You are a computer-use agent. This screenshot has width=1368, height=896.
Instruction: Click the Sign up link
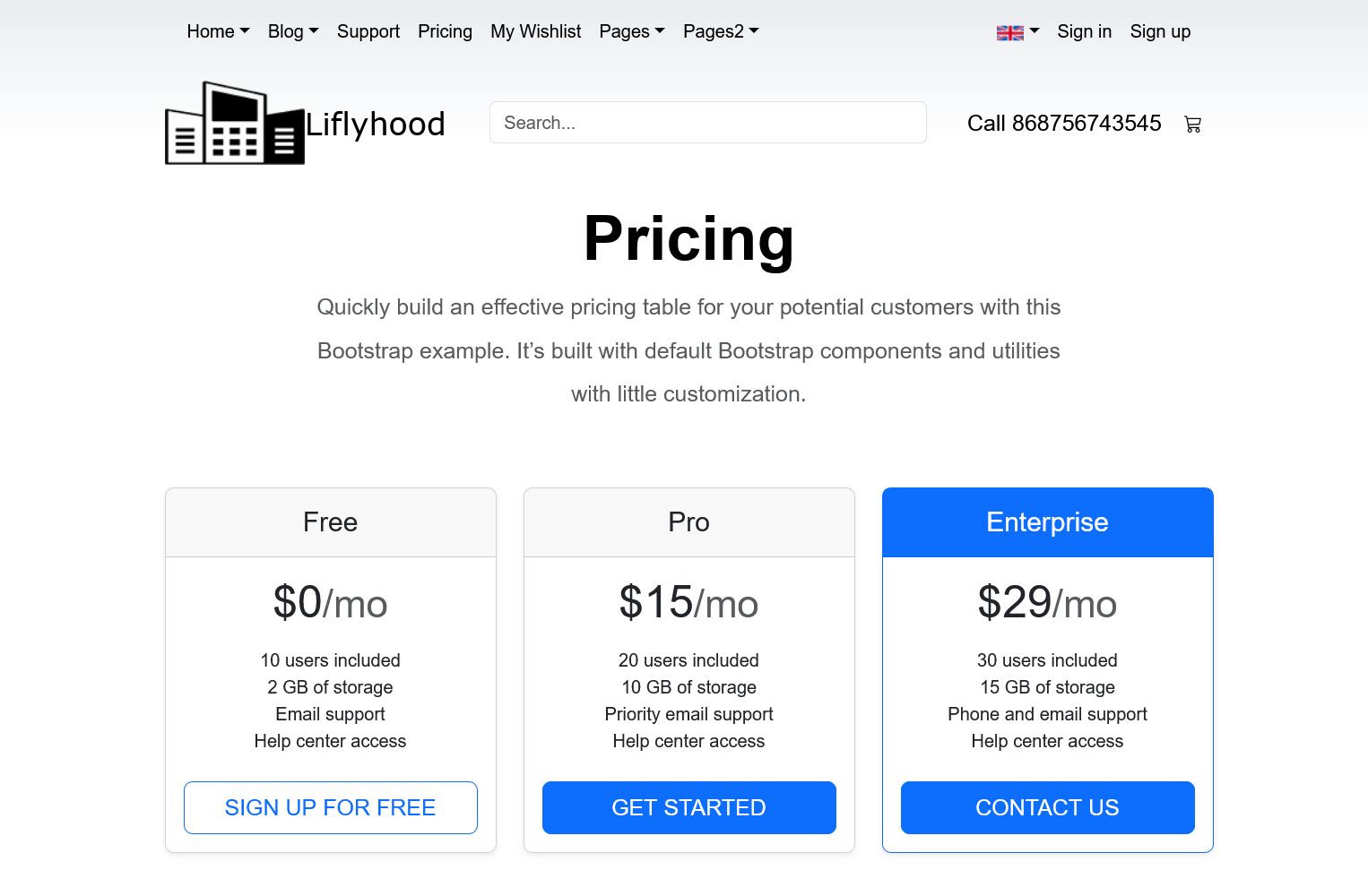(1160, 31)
